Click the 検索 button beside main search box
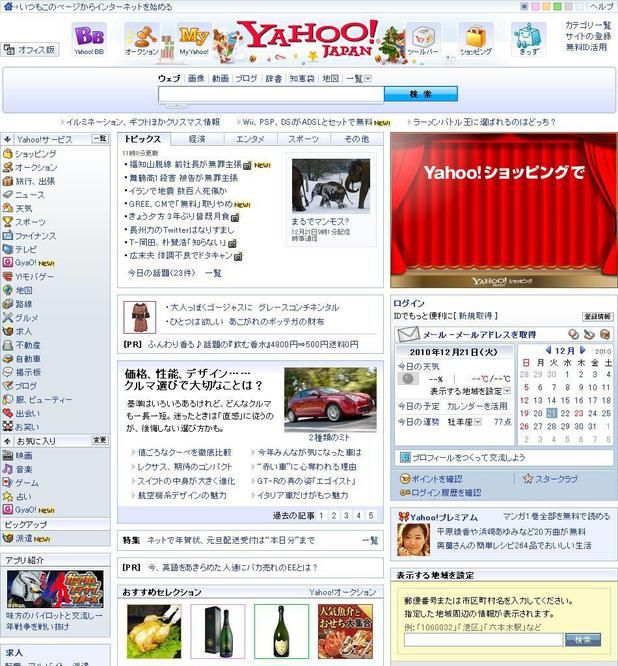Viewport: 618px width, 666px height. tap(420, 94)
